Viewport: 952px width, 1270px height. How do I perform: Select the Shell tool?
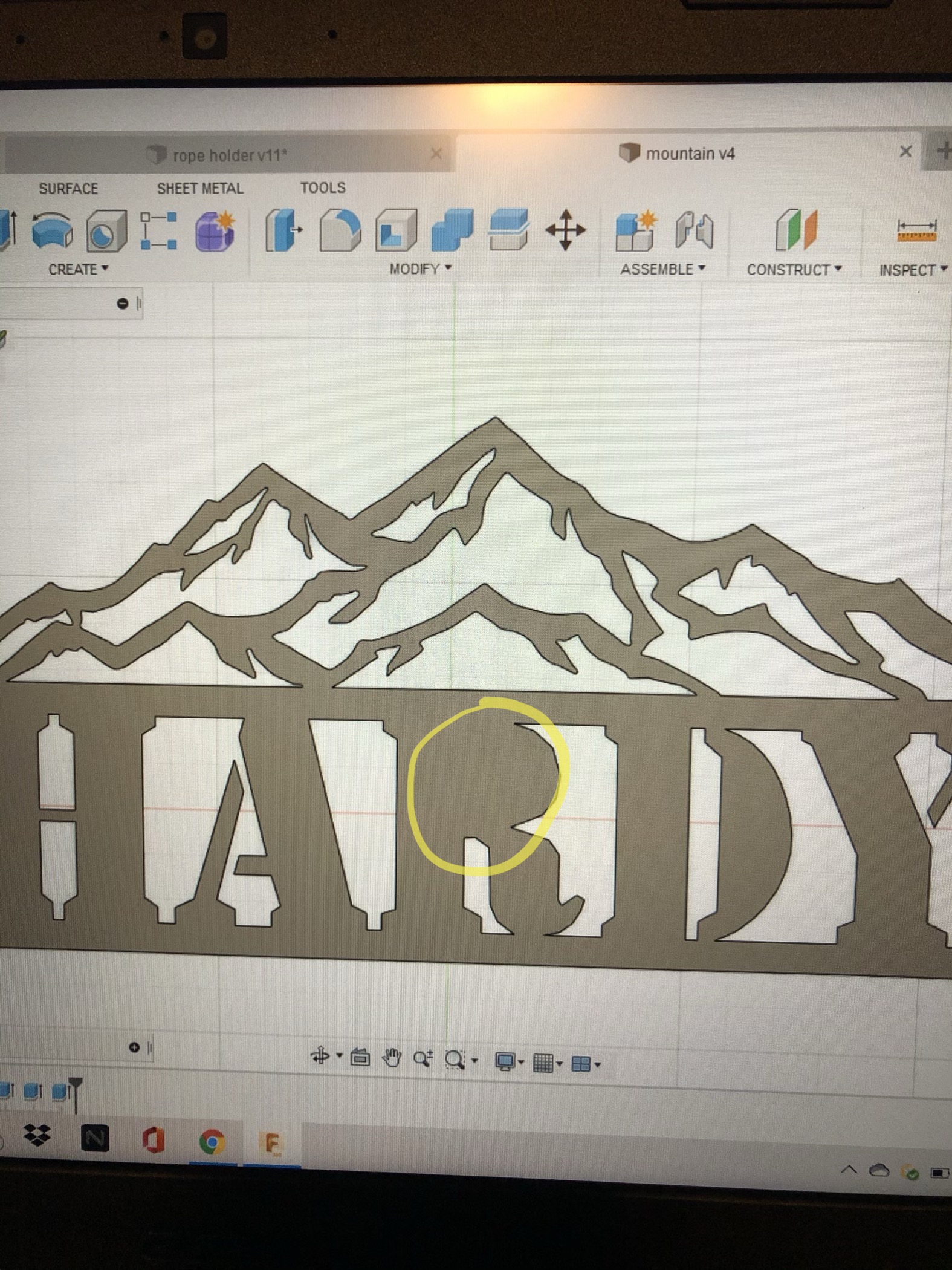click(396, 230)
